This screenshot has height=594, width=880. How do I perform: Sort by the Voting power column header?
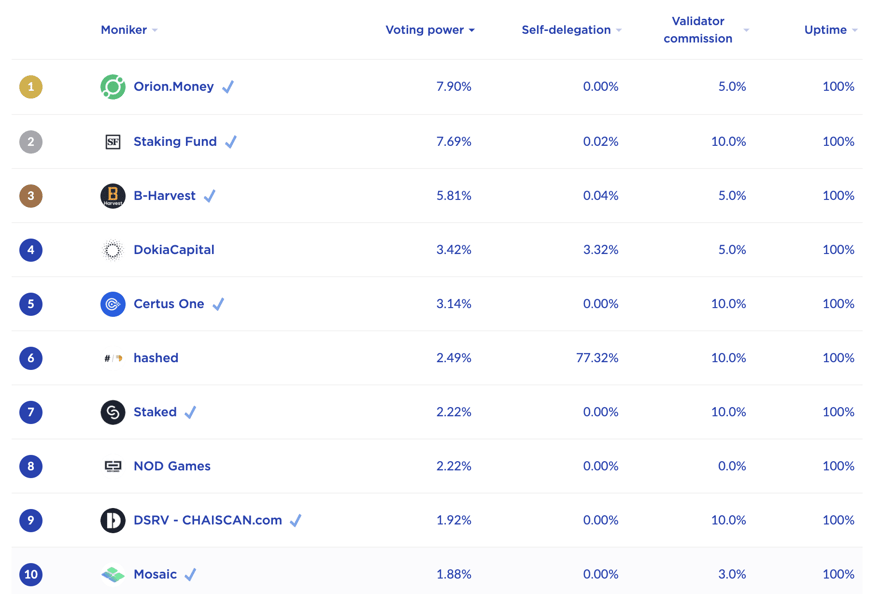click(430, 30)
